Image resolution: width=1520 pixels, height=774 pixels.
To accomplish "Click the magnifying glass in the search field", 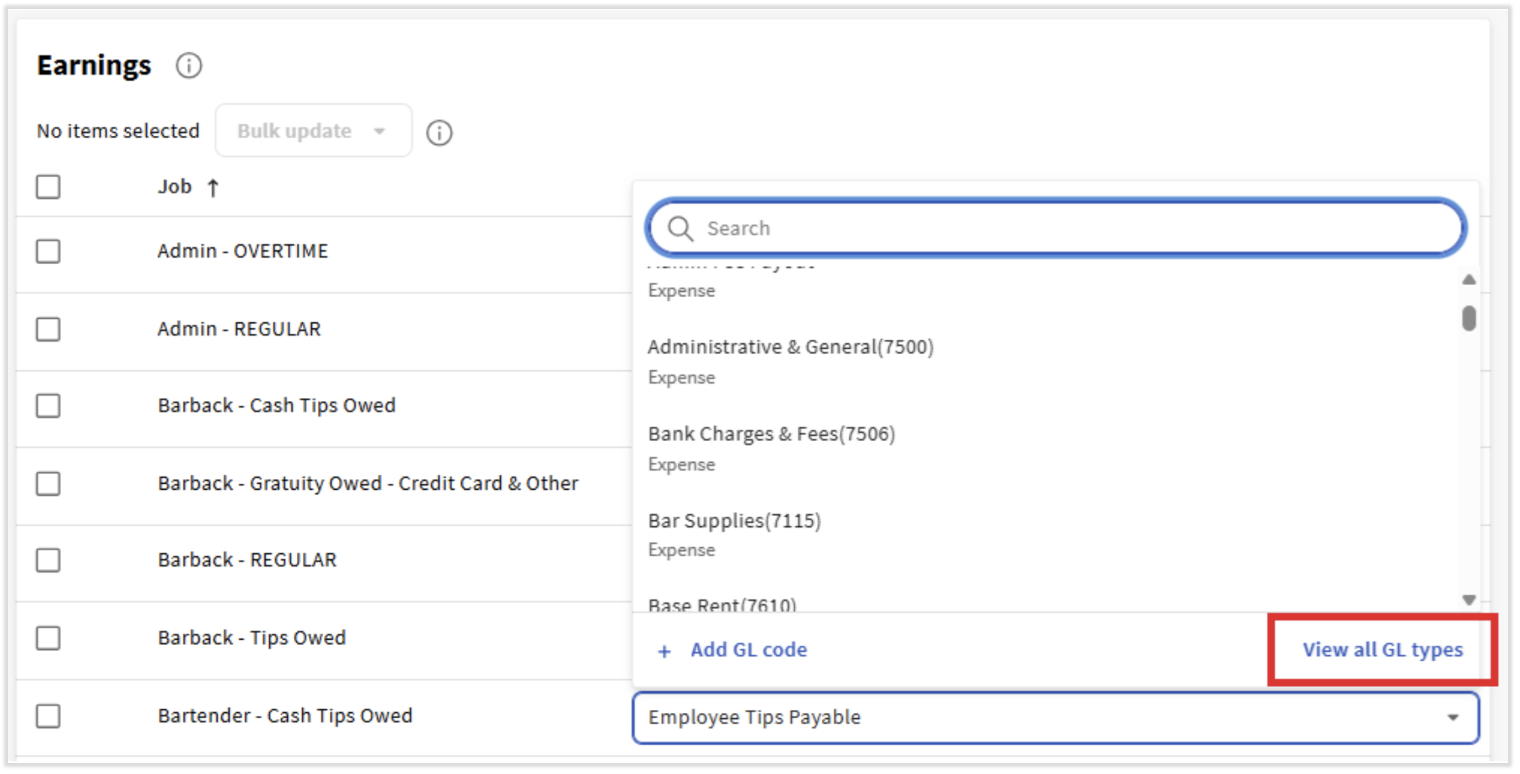I will click(680, 228).
